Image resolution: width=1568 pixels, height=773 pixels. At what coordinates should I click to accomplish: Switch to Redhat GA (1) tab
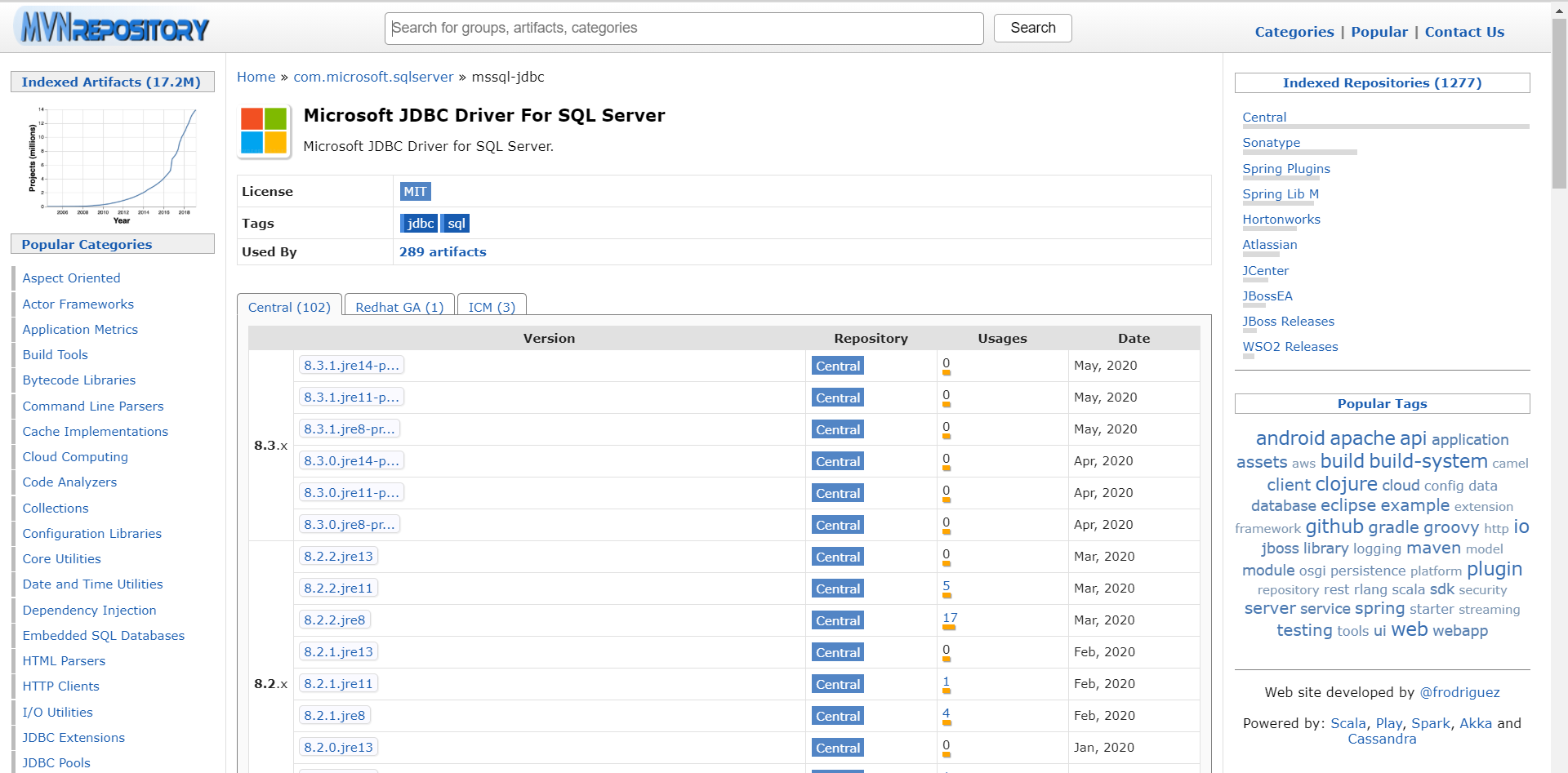(399, 307)
